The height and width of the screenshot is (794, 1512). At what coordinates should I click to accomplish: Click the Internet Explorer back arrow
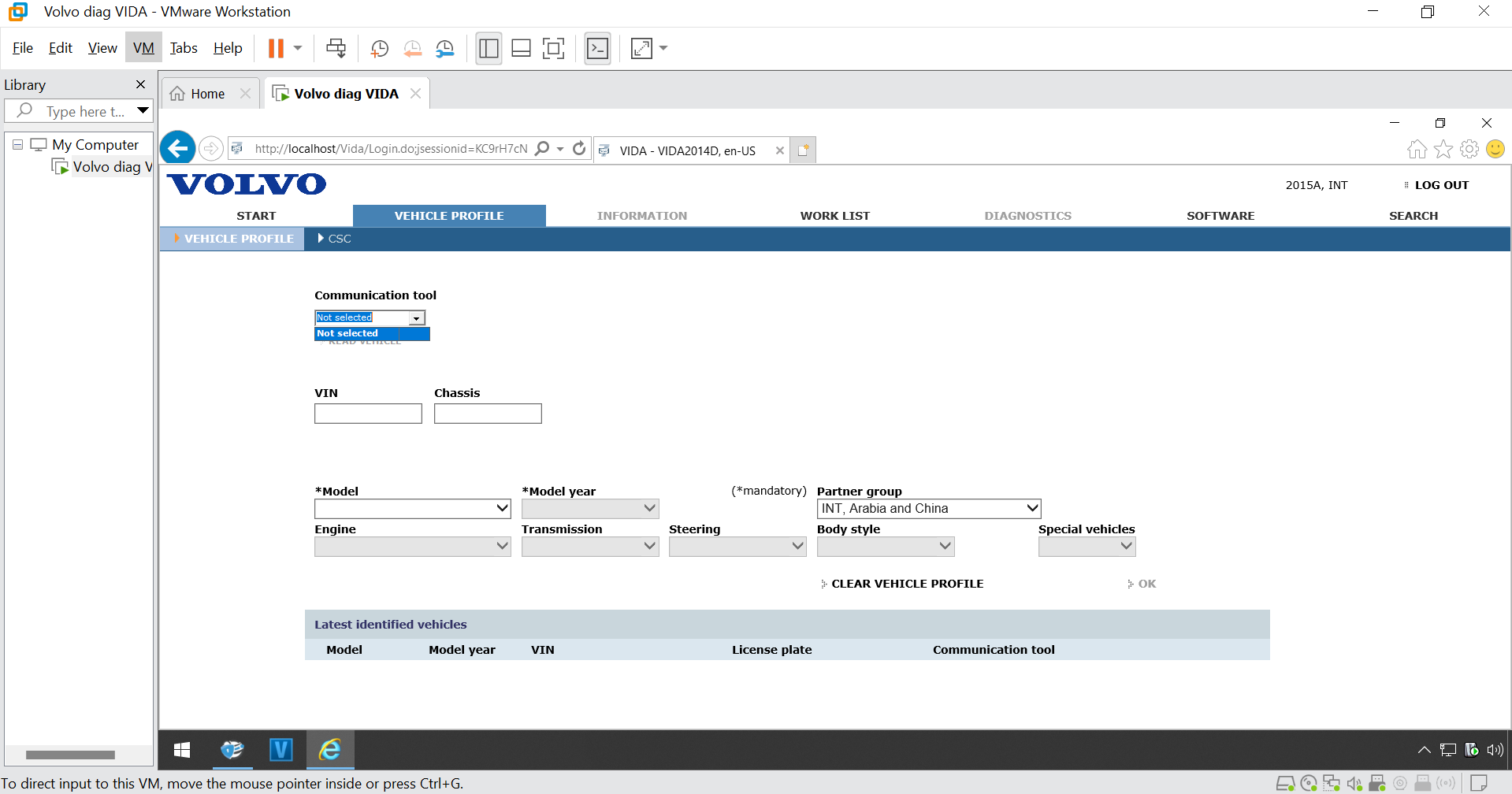tap(178, 148)
